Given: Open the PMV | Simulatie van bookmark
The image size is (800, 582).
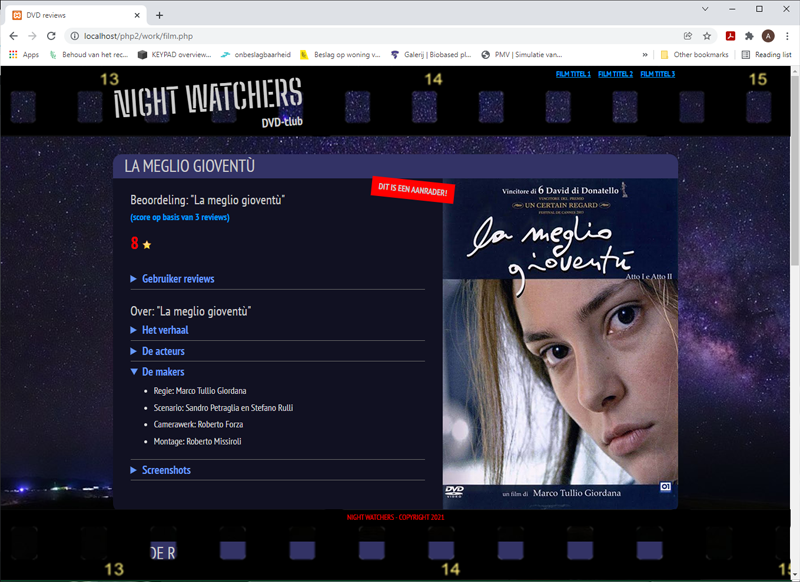Looking at the screenshot, I should [x=521, y=55].
